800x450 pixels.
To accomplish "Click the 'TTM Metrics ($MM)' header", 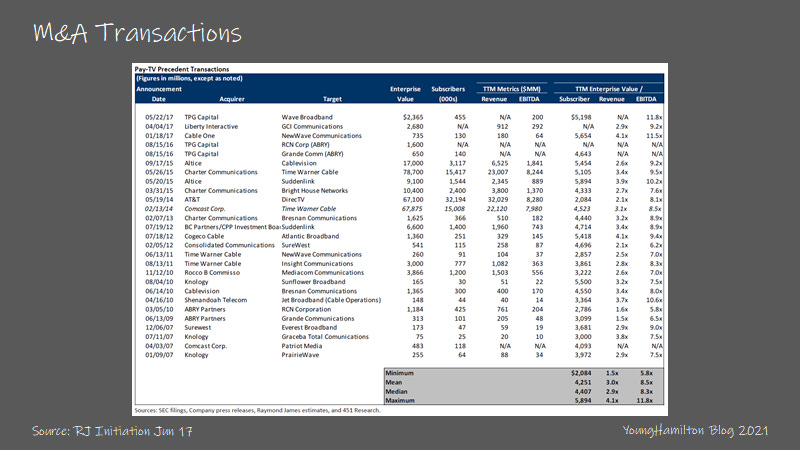I will tap(511, 89).
